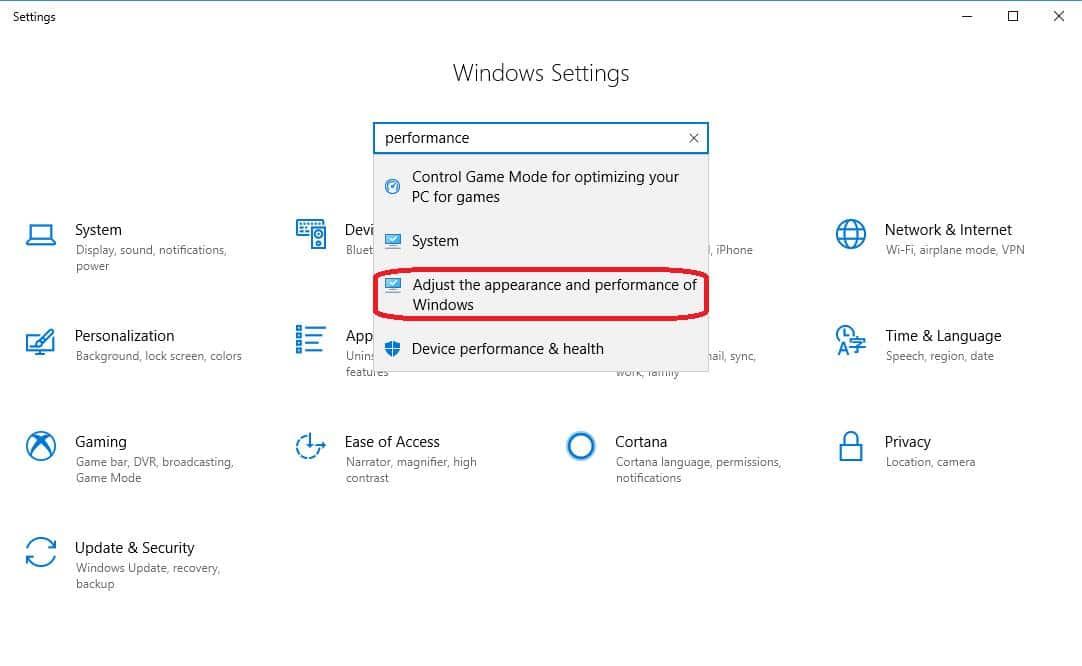1082x666 pixels.
Task: Click the monitor icon beside Adjust the appearance result
Action: (393, 284)
